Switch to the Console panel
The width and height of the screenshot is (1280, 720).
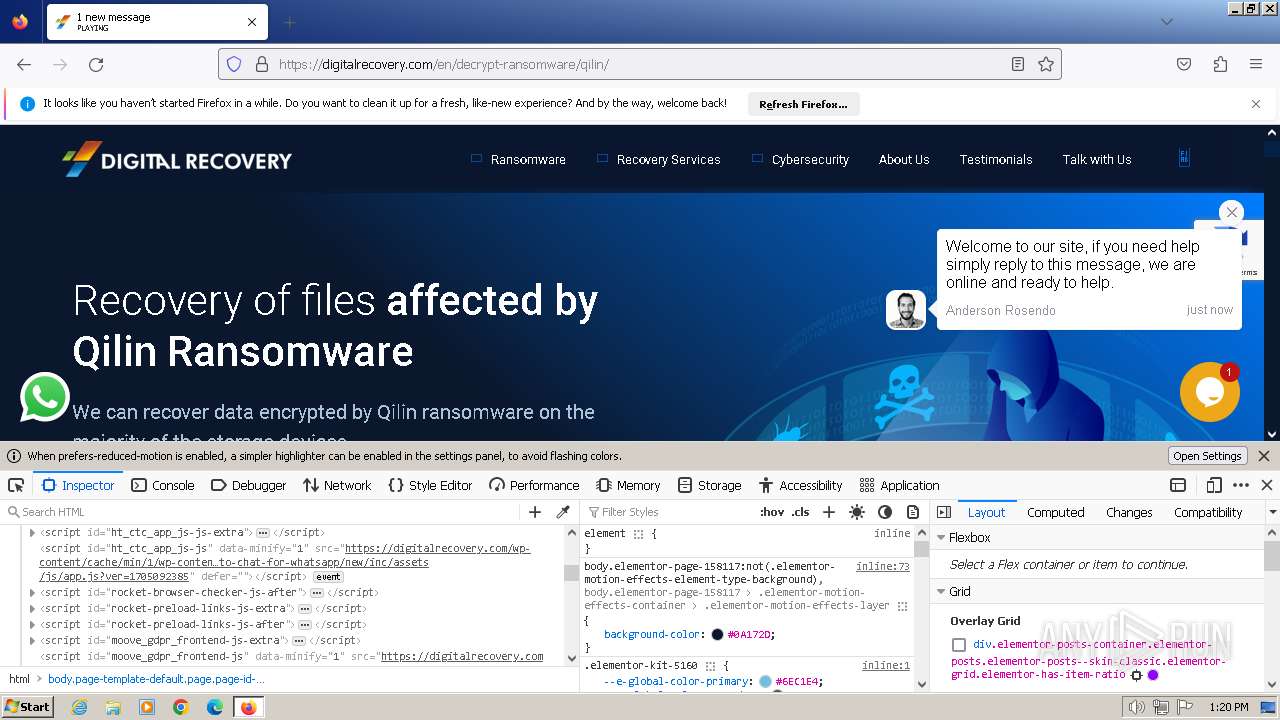[163, 485]
